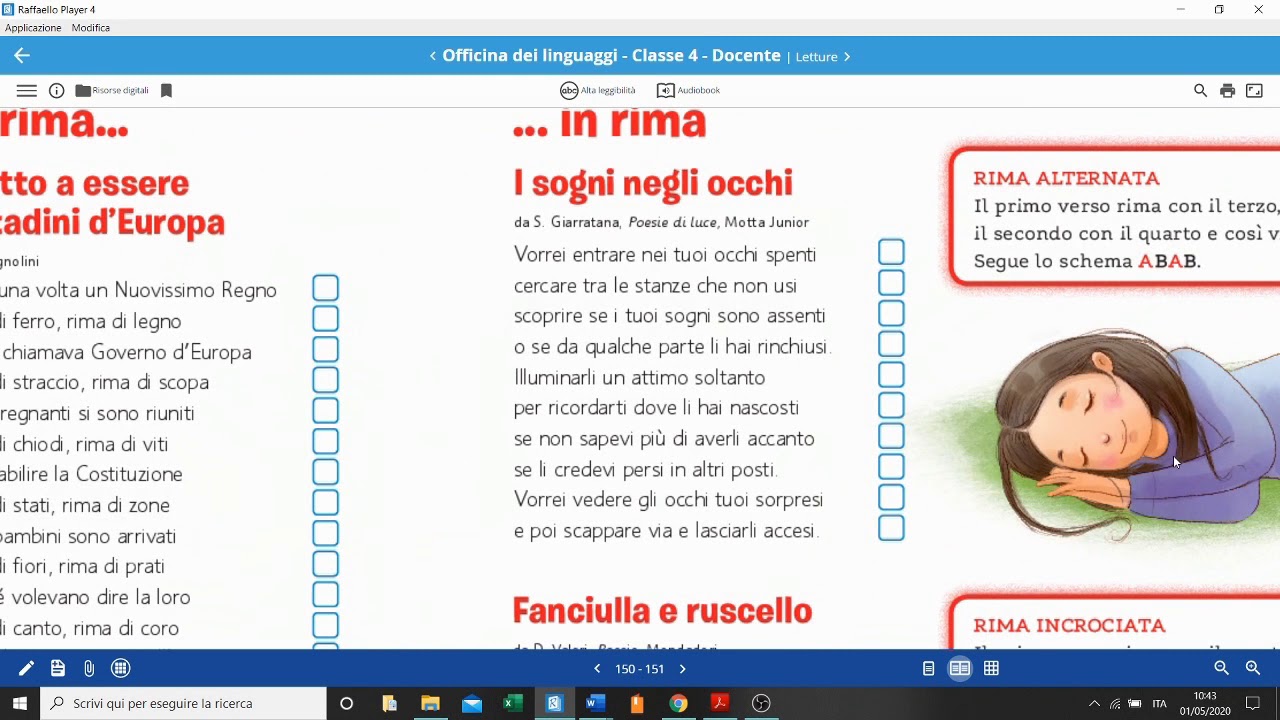Check box next to 'abilire la Costituzione'
Image resolution: width=1280 pixels, height=720 pixels.
coord(325,472)
